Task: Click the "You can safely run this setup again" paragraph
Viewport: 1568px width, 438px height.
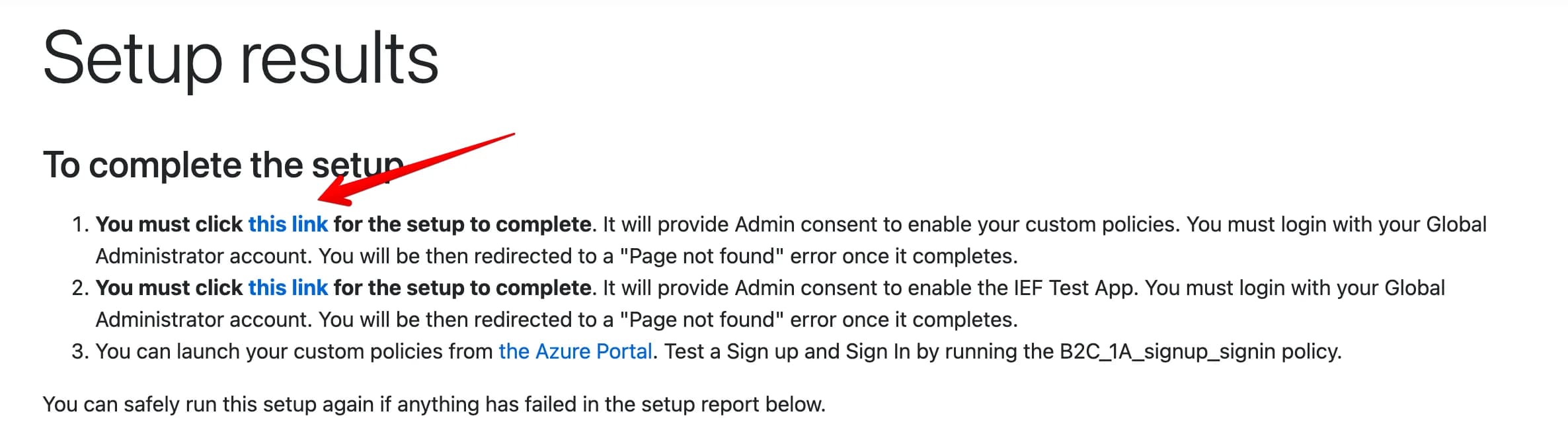Action: (x=434, y=404)
